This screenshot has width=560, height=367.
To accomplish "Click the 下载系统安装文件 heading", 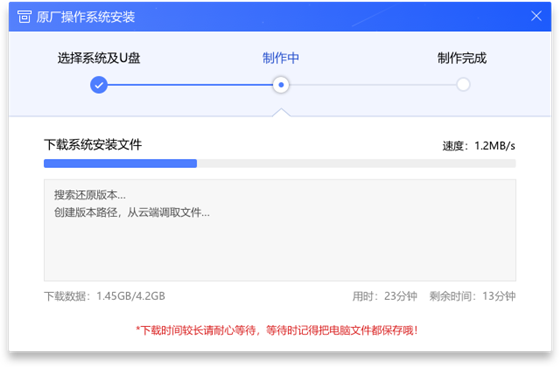I will pyautogui.click(x=93, y=145).
